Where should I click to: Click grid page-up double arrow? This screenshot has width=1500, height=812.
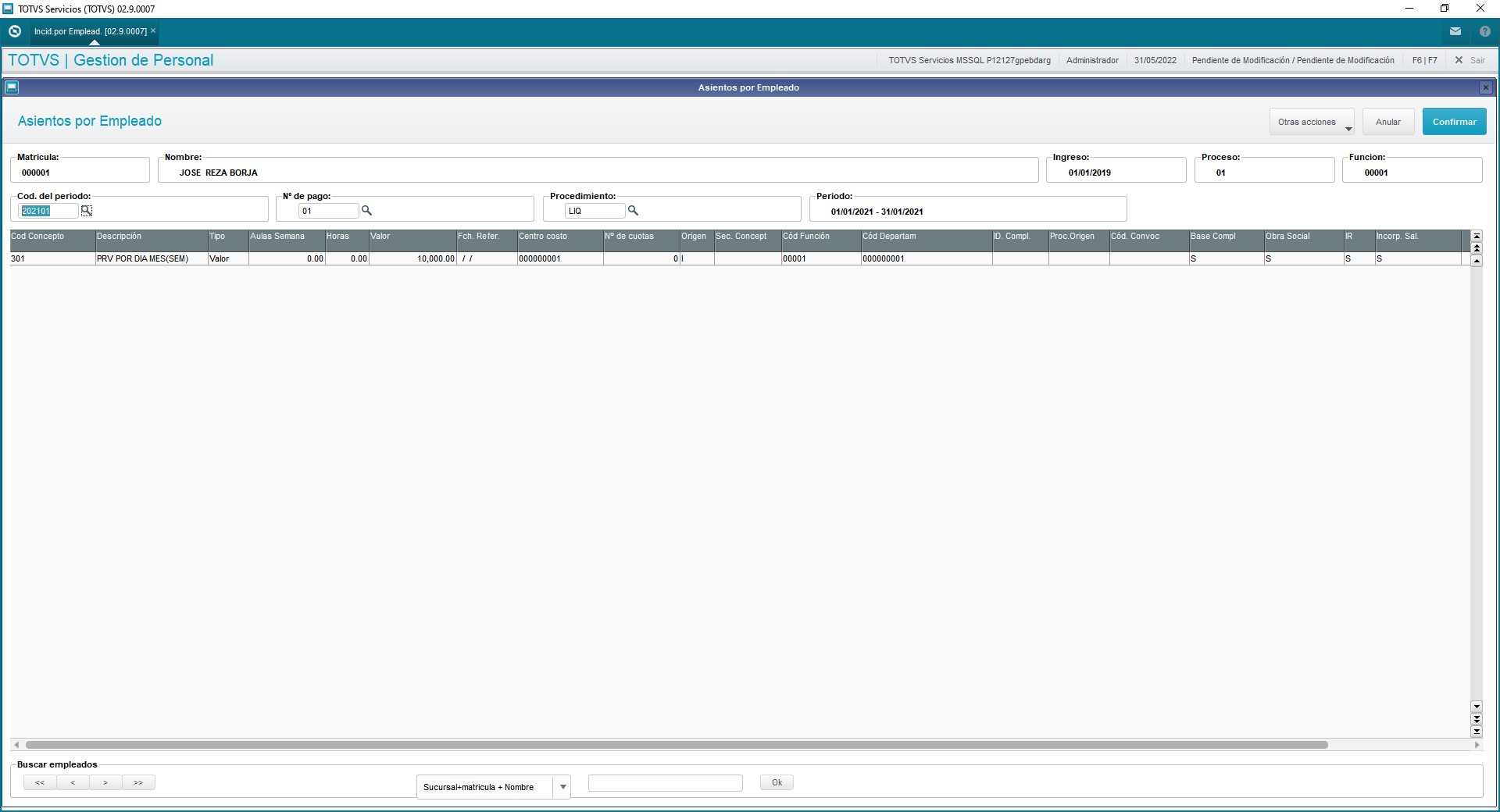click(x=1477, y=248)
